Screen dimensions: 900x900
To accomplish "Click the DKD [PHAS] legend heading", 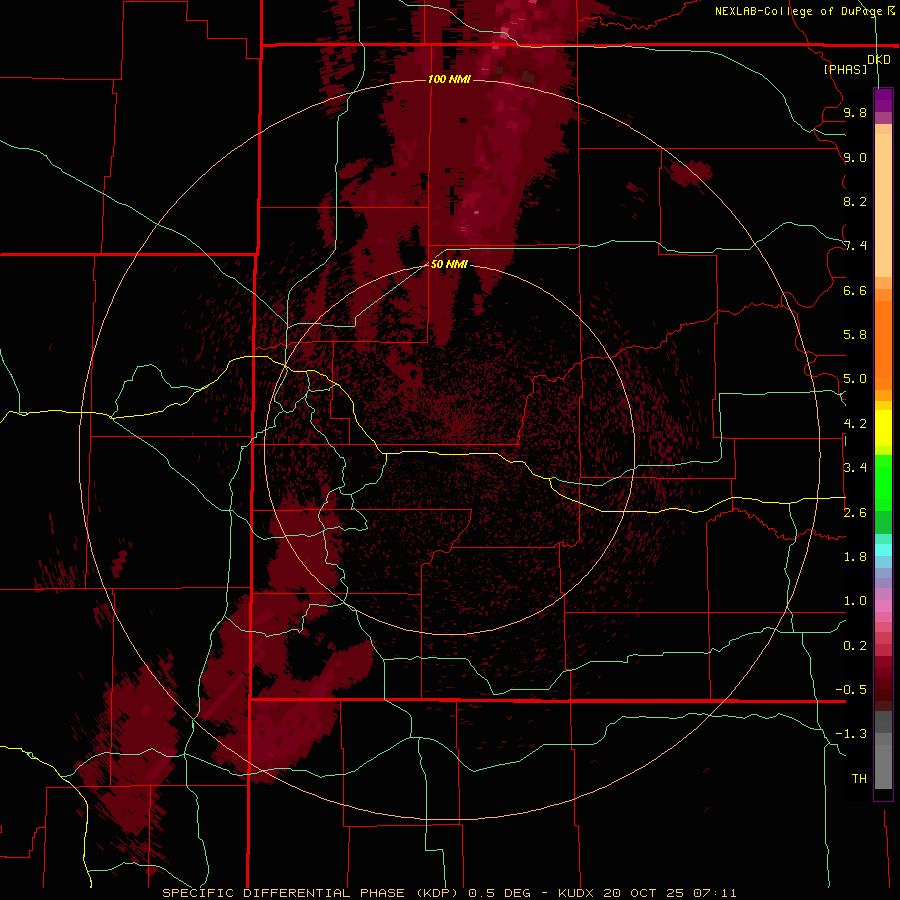I will click(x=856, y=64).
